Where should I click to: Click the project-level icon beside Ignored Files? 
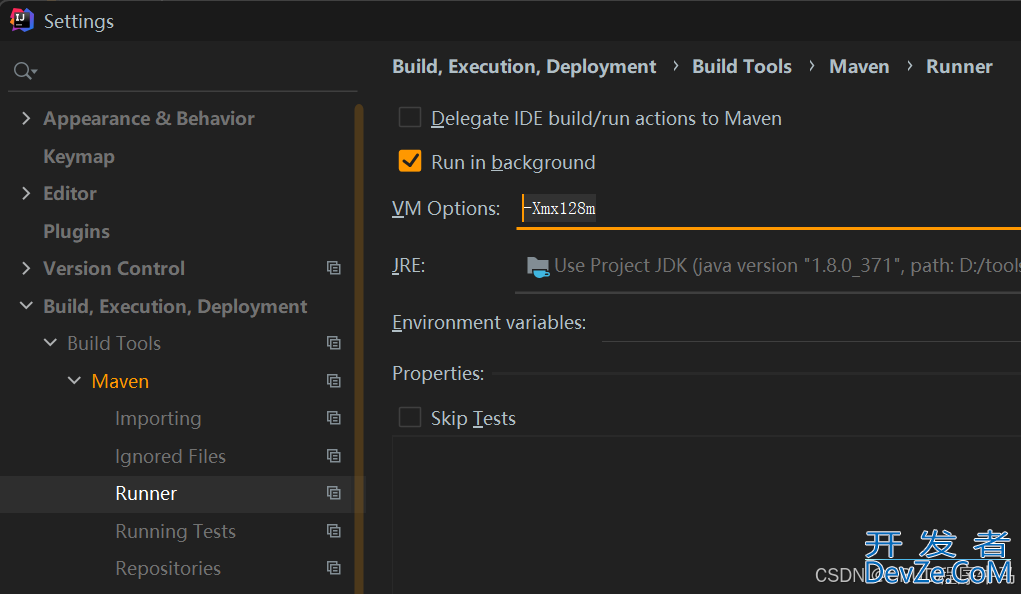tap(334, 455)
